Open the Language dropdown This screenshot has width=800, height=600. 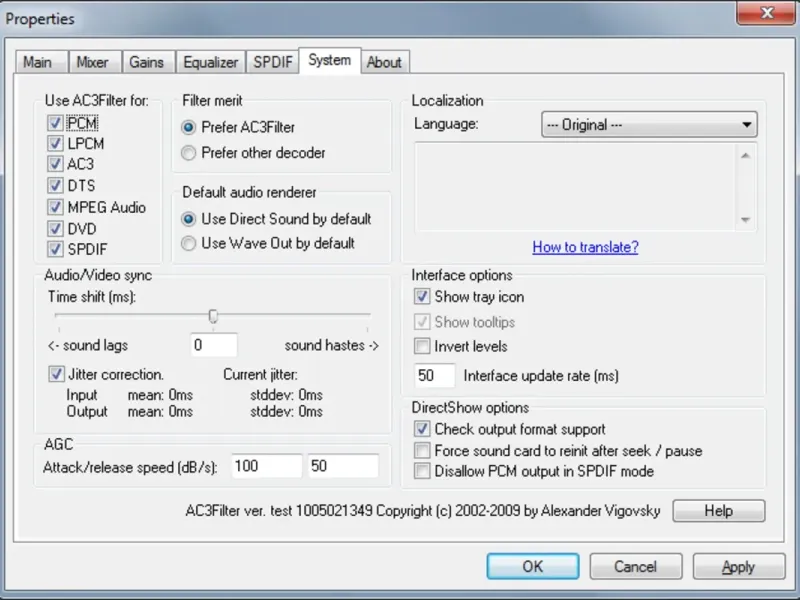649,124
